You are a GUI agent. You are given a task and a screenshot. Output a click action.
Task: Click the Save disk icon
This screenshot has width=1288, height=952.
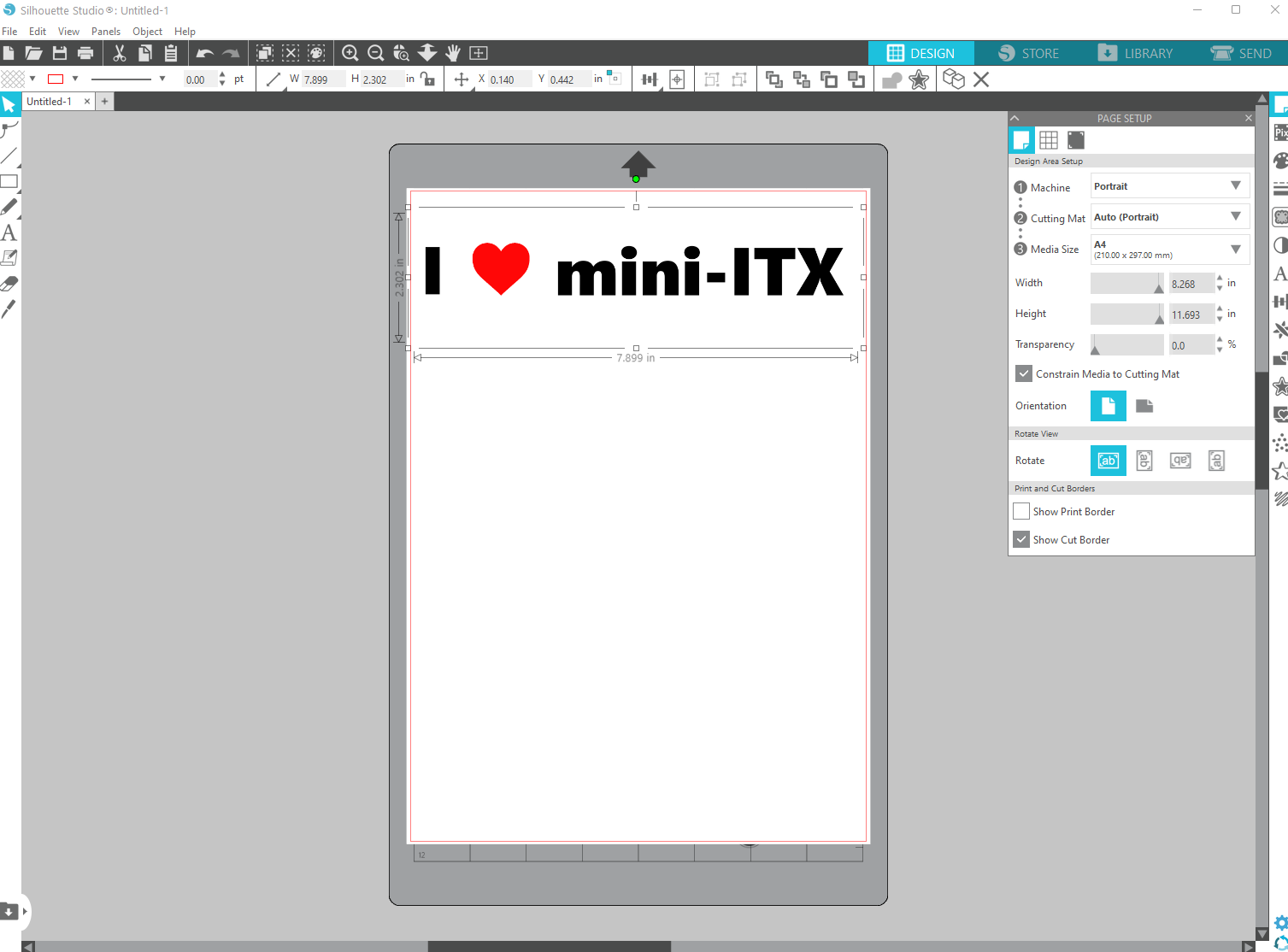pyautogui.click(x=60, y=53)
